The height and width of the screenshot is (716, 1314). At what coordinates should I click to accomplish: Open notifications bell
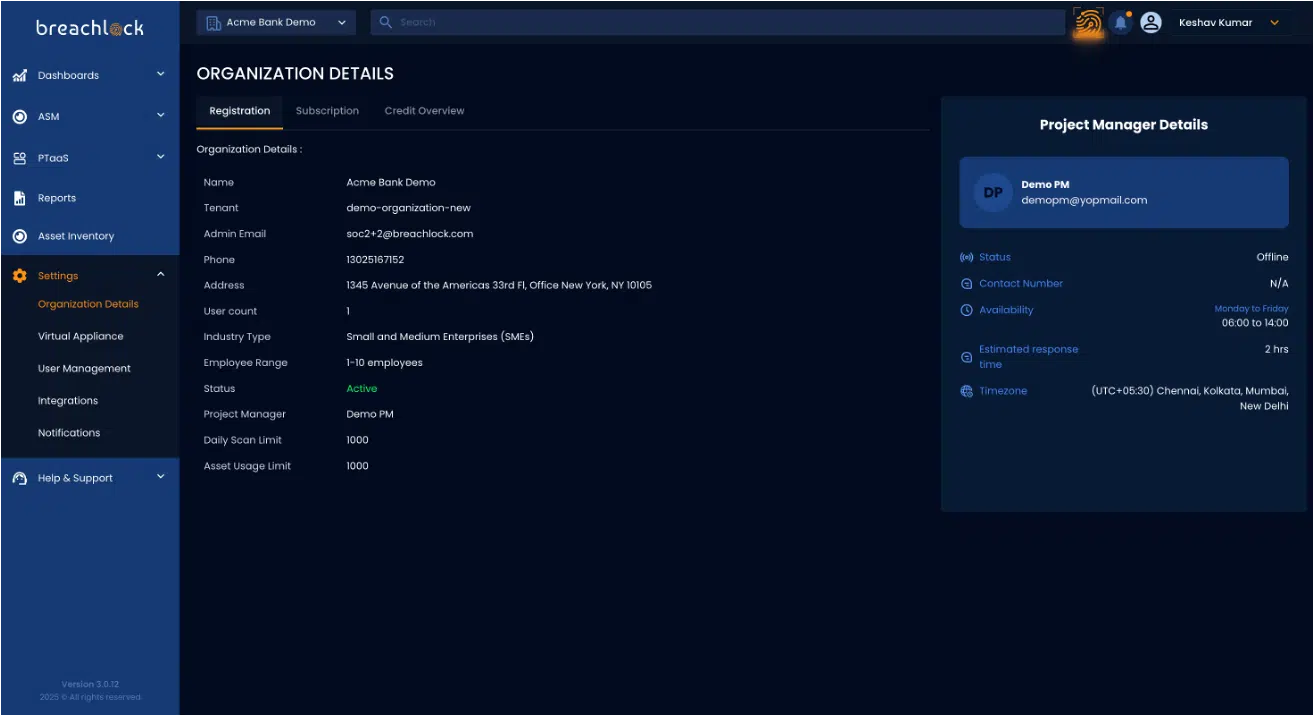point(1121,22)
